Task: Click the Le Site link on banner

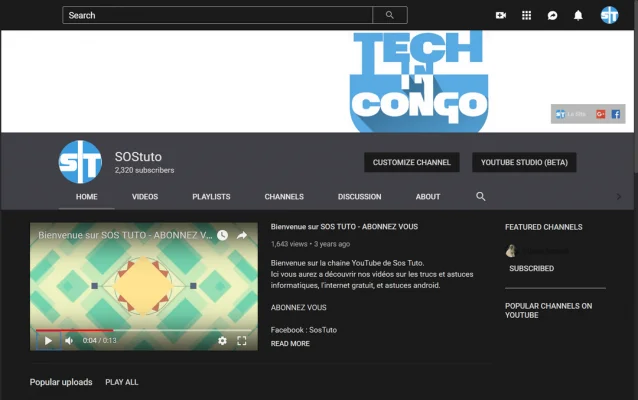Action: (x=571, y=114)
